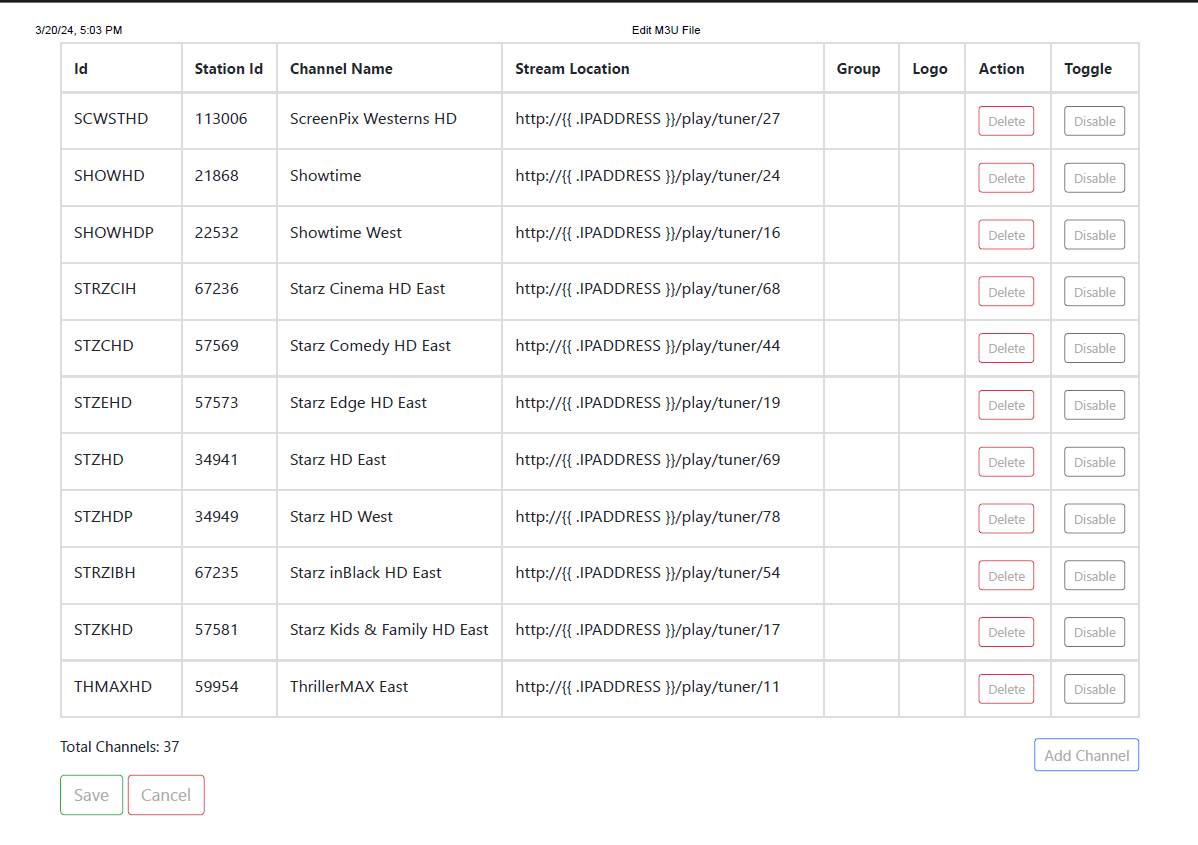Image resolution: width=1198 pixels, height=845 pixels.
Task: Cancel editing the M3U file
Action: pos(166,795)
